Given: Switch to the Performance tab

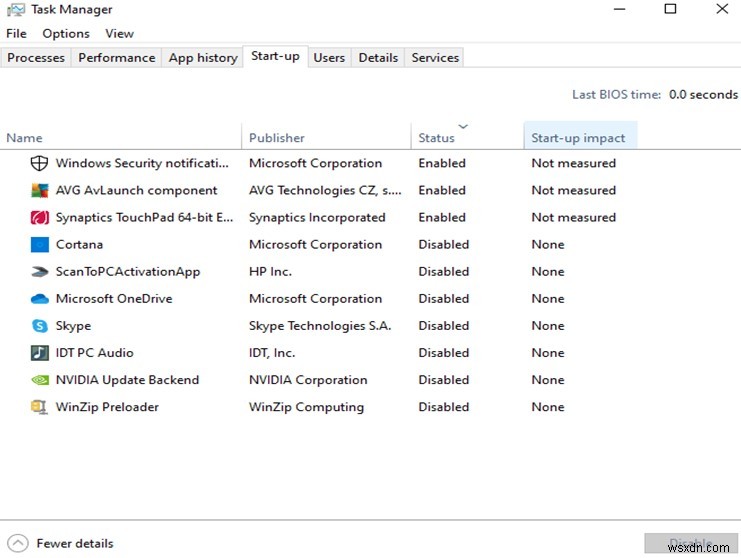Looking at the screenshot, I should (x=117, y=58).
